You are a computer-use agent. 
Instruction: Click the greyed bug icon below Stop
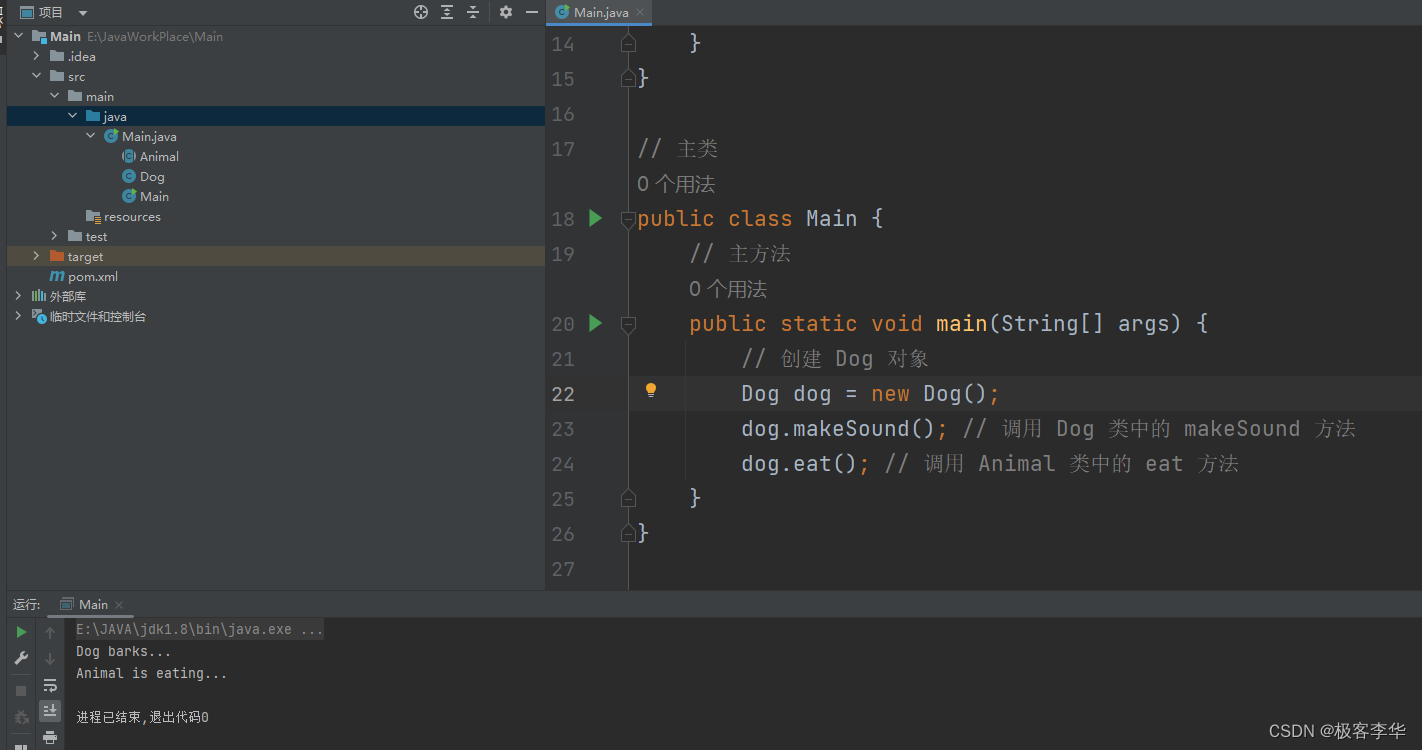[21, 718]
